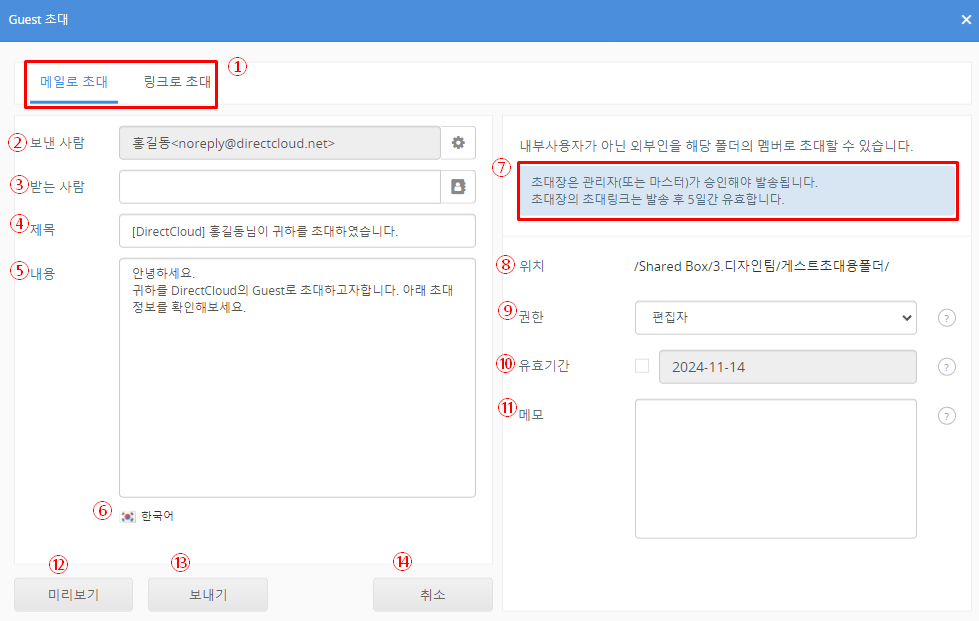Click help icon next to 메모 box
This screenshot has height=621, width=979.
tap(946, 416)
